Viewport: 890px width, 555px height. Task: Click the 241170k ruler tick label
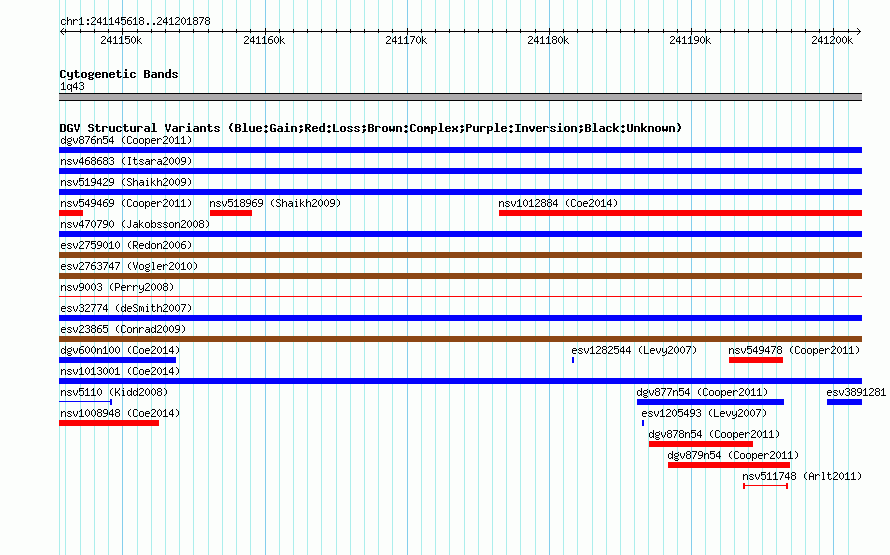point(406,40)
